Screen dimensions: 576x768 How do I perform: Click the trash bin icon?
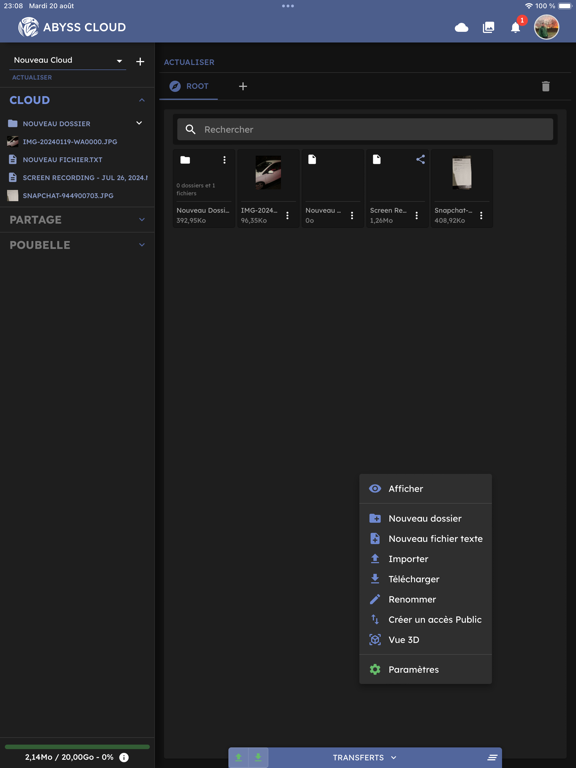546,86
